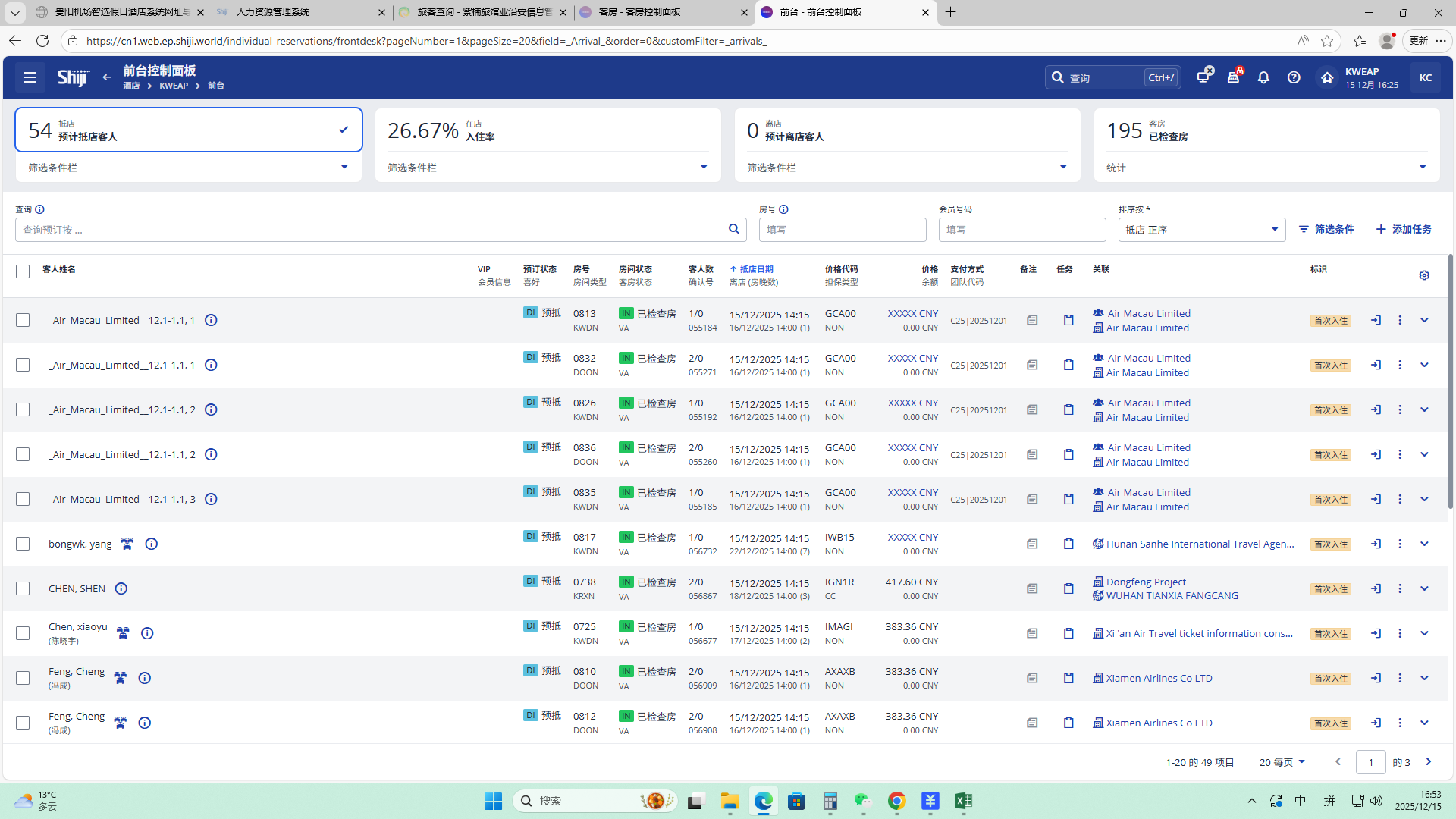
Task: Open task clipboard icon for bongwk, yang
Action: click(1068, 544)
